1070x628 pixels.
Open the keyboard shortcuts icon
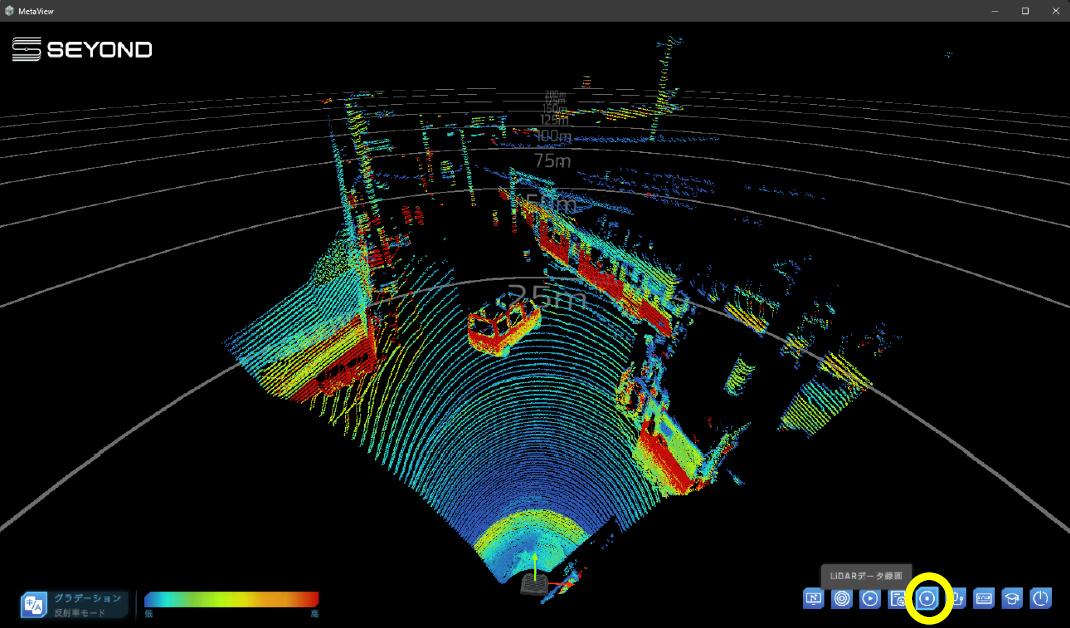[x=984, y=598]
